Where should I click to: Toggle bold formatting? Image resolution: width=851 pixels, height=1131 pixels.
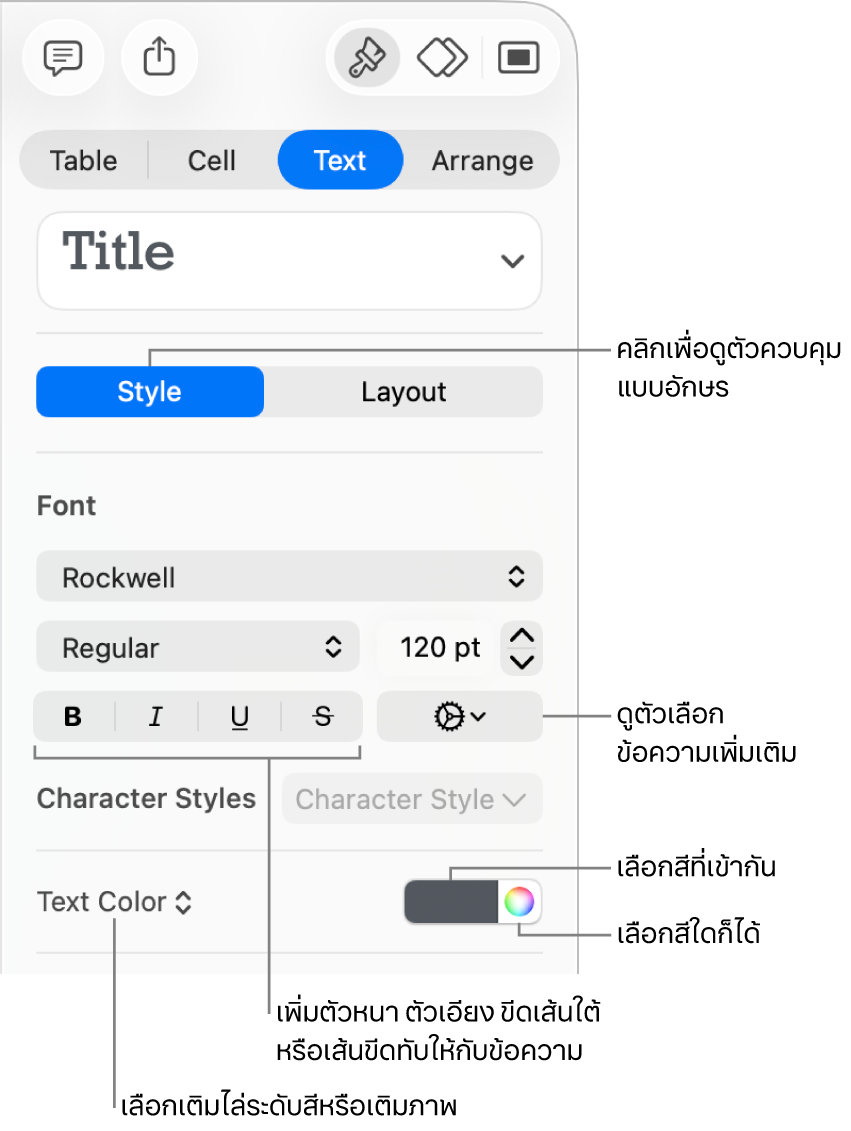point(73,716)
